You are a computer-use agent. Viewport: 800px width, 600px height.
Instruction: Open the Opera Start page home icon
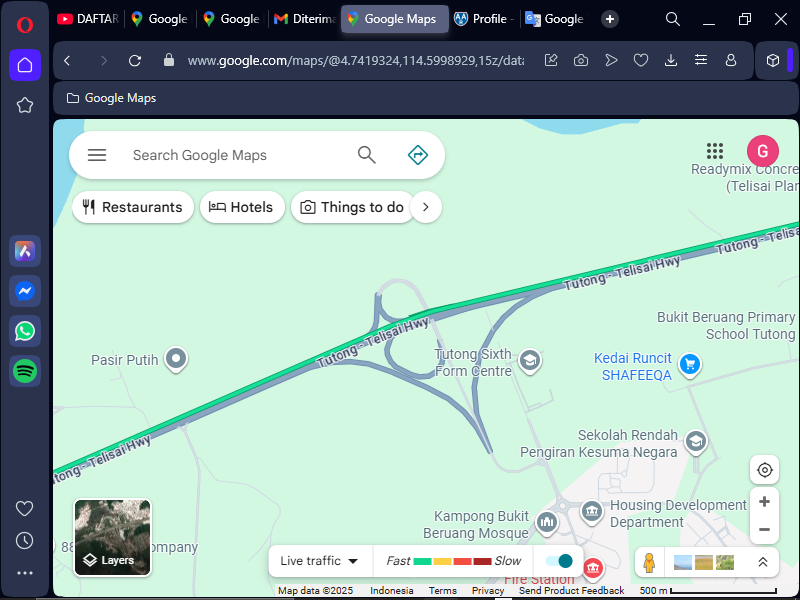click(x=24, y=65)
